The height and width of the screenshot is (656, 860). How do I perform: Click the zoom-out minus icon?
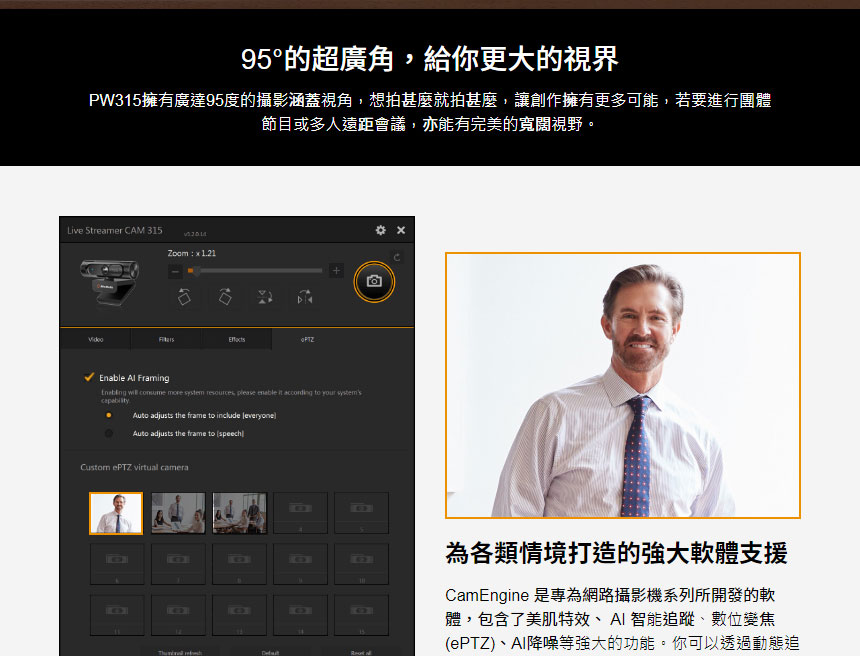pyautogui.click(x=173, y=271)
